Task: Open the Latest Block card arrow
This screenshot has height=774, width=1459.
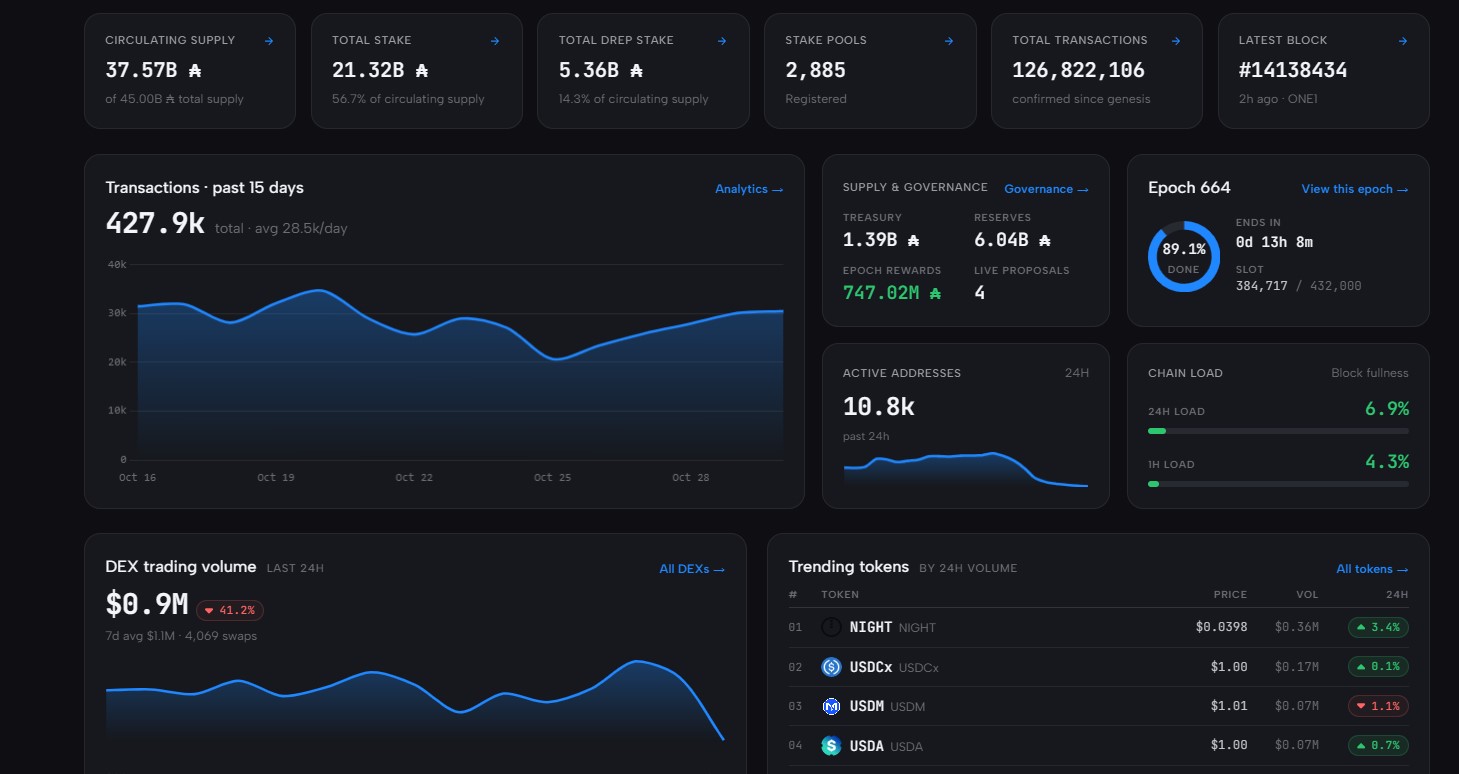Action: [x=1403, y=41]
